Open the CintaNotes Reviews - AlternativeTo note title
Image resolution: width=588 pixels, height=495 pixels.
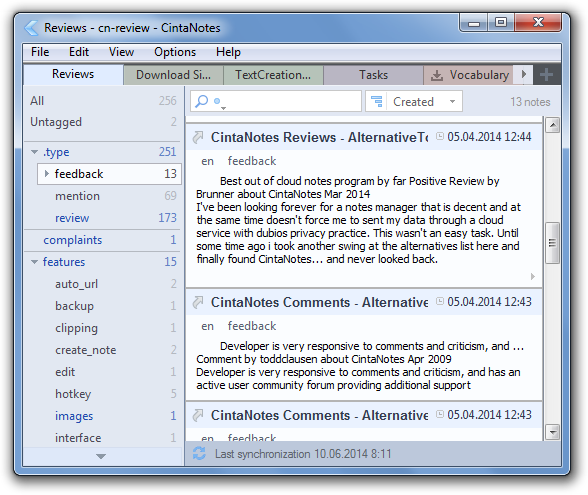(x=319, y=137)
